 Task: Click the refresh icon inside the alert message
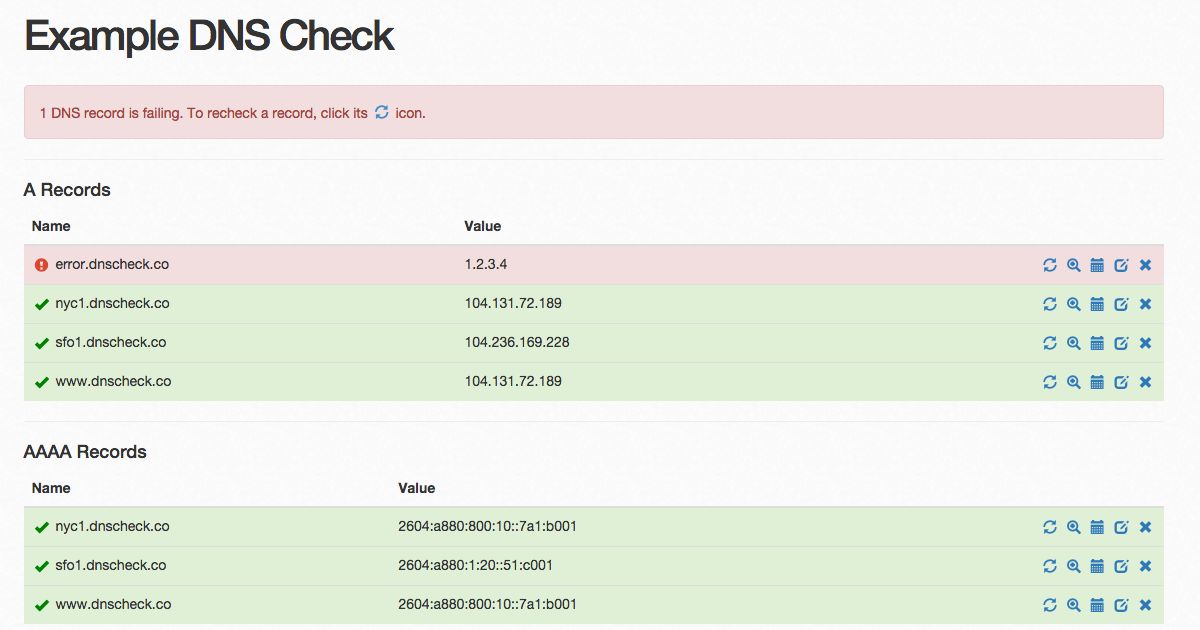click(x=381, y=113)
